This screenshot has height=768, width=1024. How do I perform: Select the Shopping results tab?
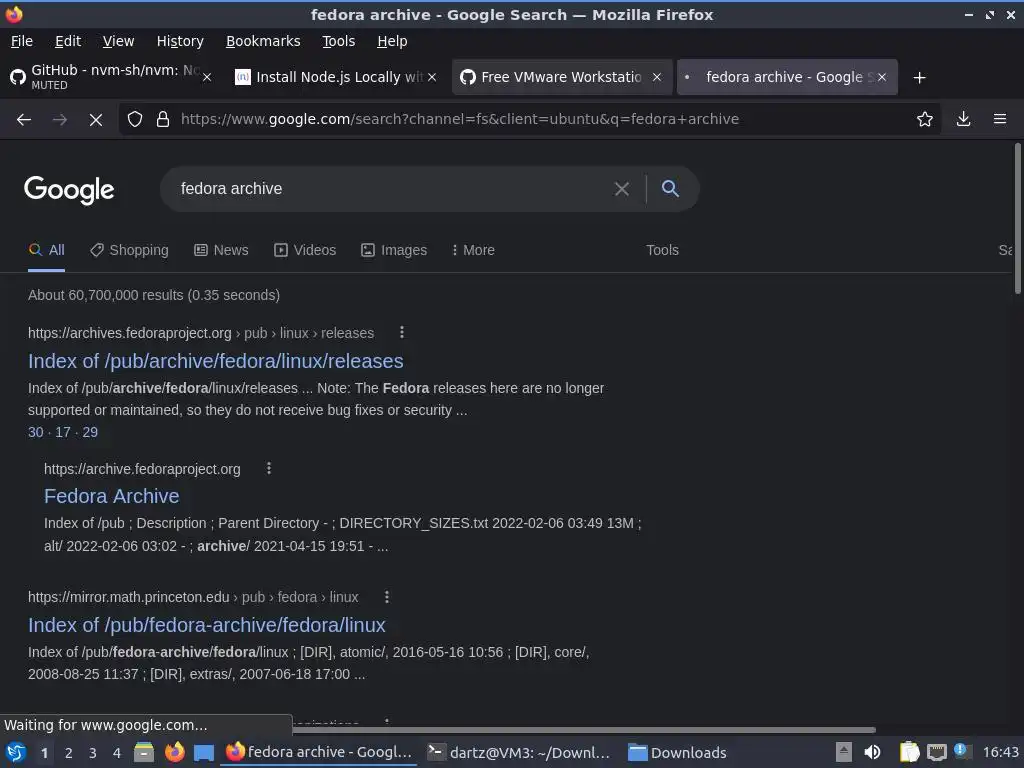(x=129, y=250)
